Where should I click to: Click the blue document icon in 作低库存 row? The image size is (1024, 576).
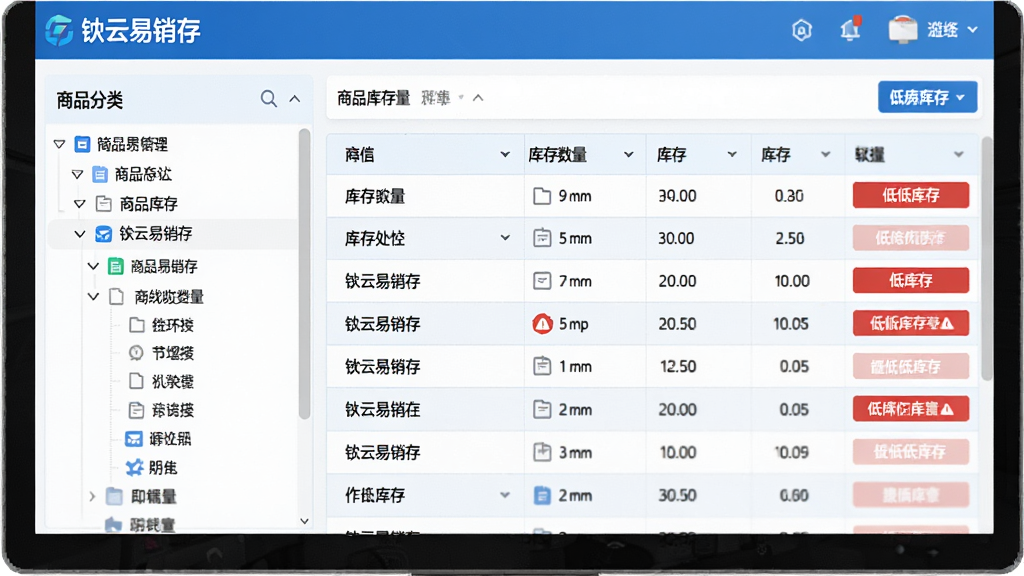[542, 495]
